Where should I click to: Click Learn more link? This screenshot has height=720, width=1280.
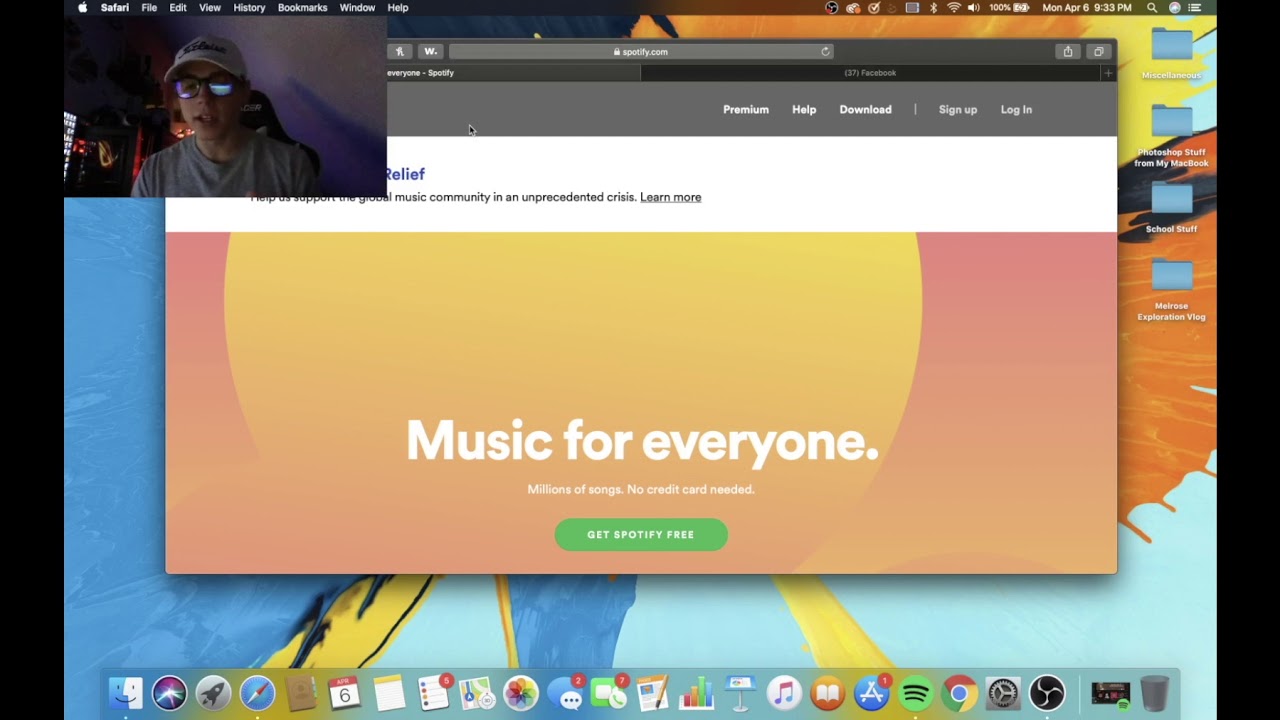pyautogui.click(x=670, y=197)
